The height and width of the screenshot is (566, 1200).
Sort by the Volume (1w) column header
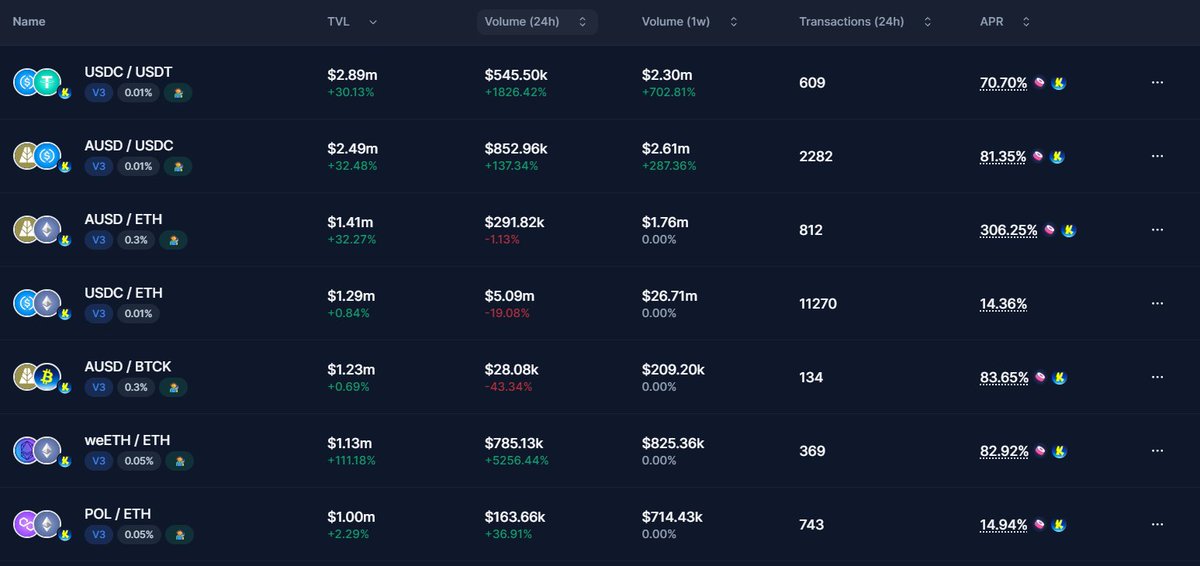pos(690,22)
